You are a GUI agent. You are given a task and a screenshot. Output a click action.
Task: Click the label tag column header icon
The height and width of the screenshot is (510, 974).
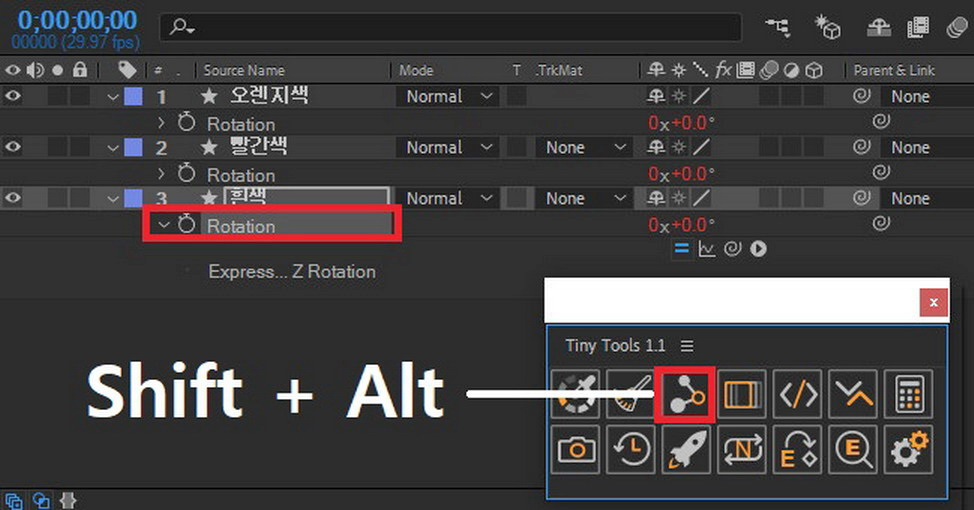click(x=127, y=70)
